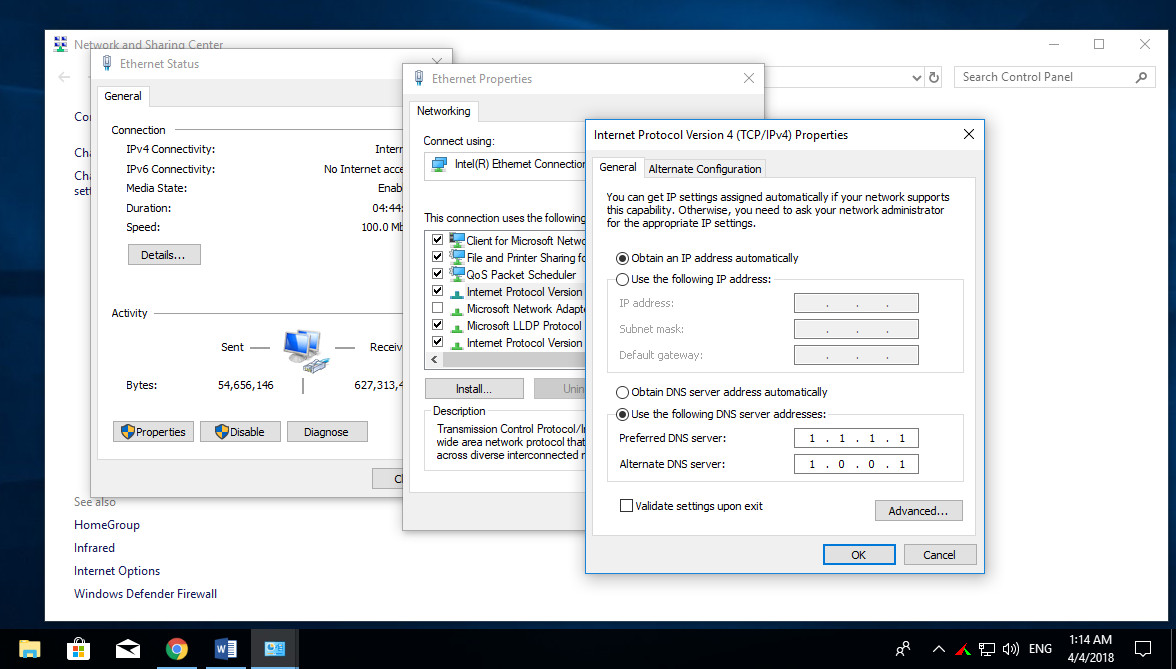Viewport: 1176px width, 669px height.
Task: Open the HomeGroup link
Action: (106, 525)
